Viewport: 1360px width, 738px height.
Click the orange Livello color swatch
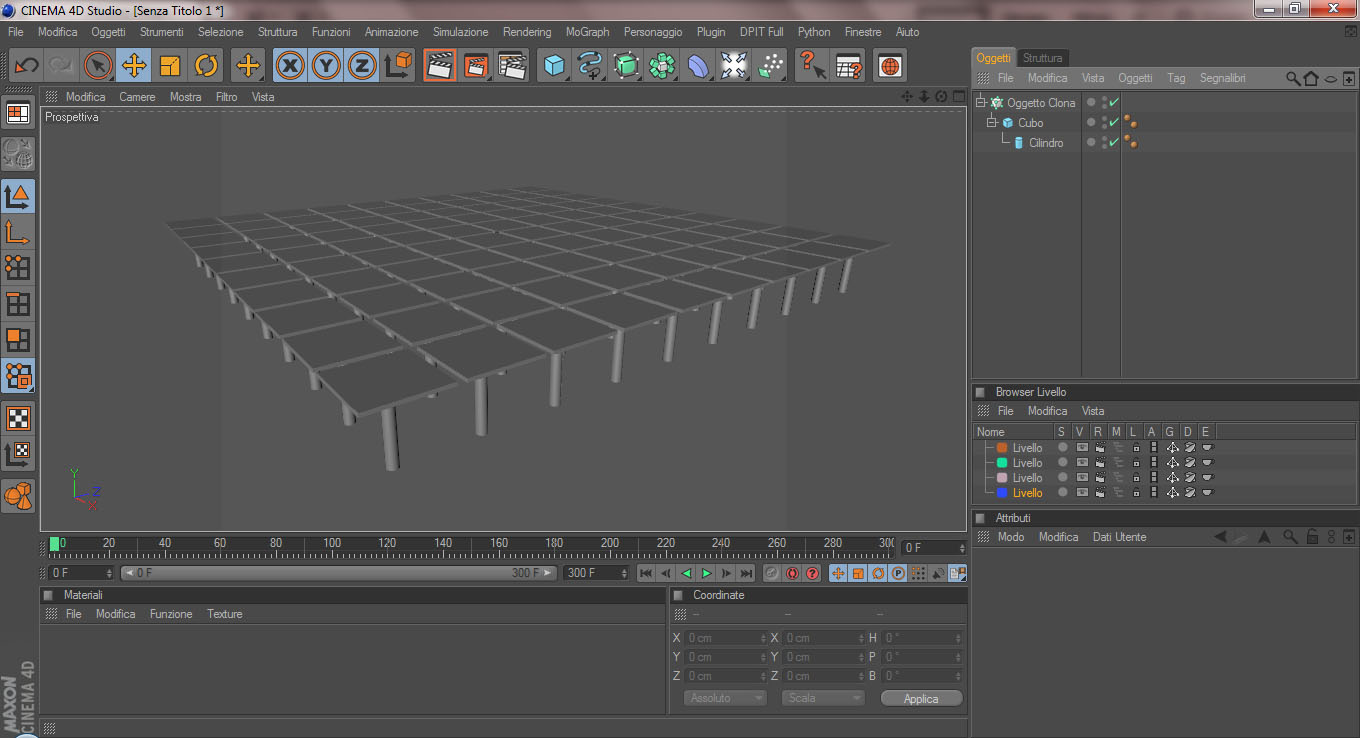click(1002, 448)
